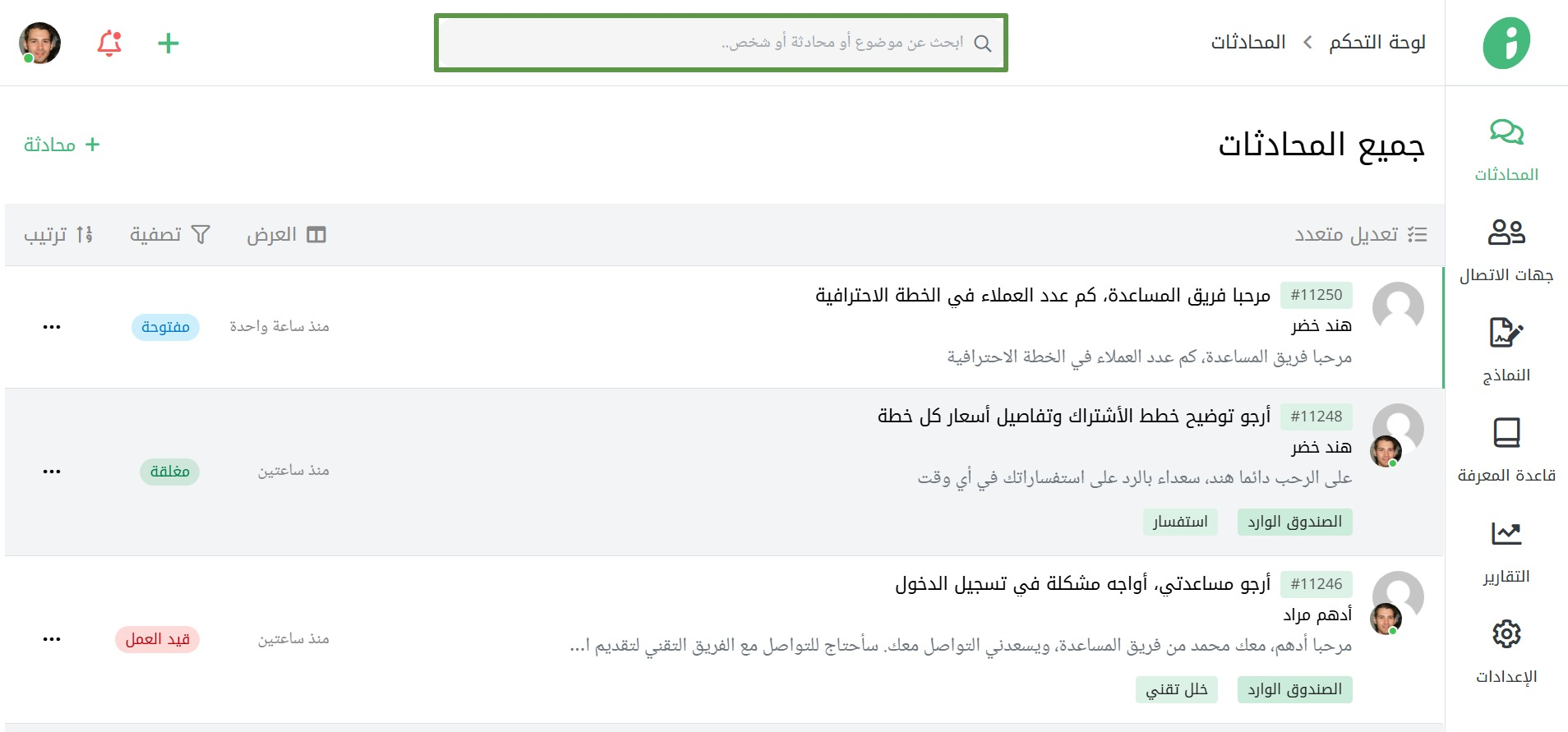
Task: Open the تصفية filter options
Action: pos(170,235)
